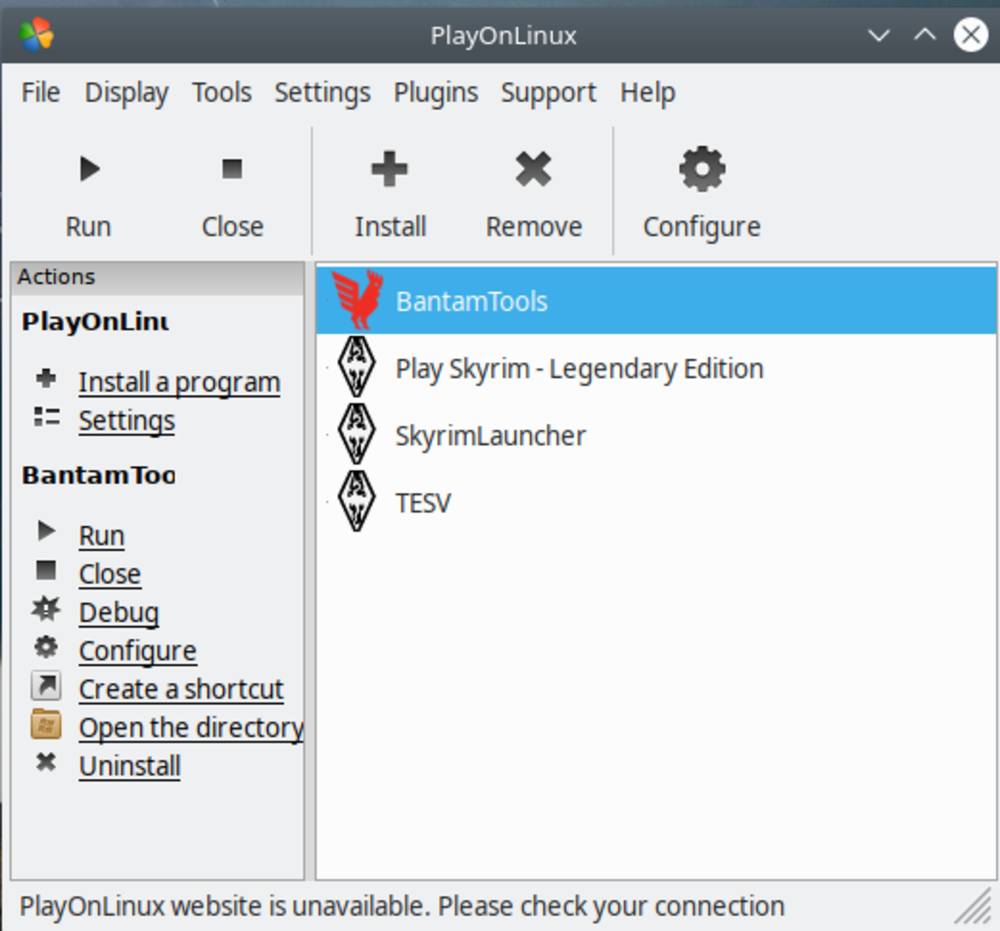Open the Plugins menu

tap(436, 93)
